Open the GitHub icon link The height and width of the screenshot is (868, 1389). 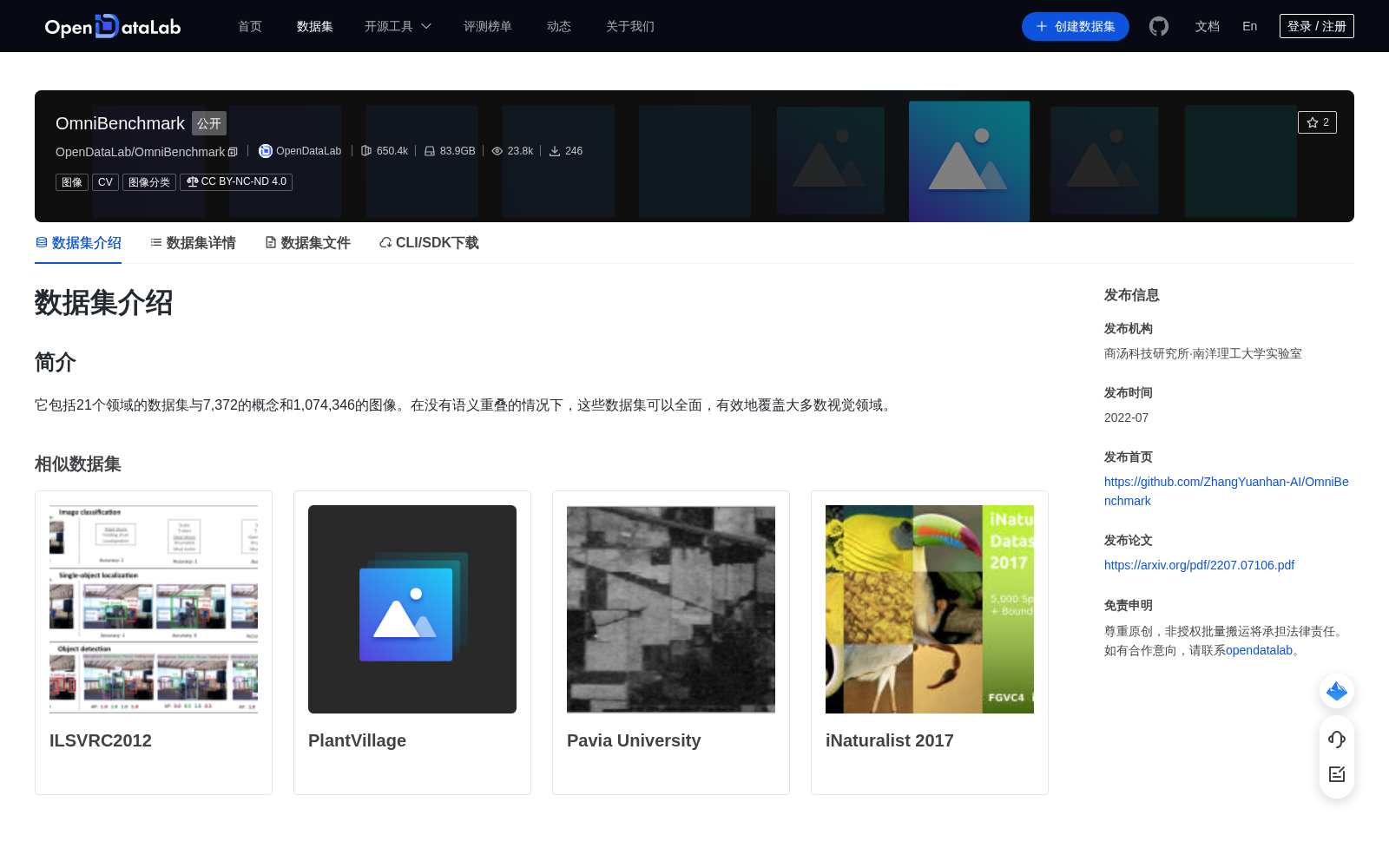pyautogui.click(x=1159, y=26)
